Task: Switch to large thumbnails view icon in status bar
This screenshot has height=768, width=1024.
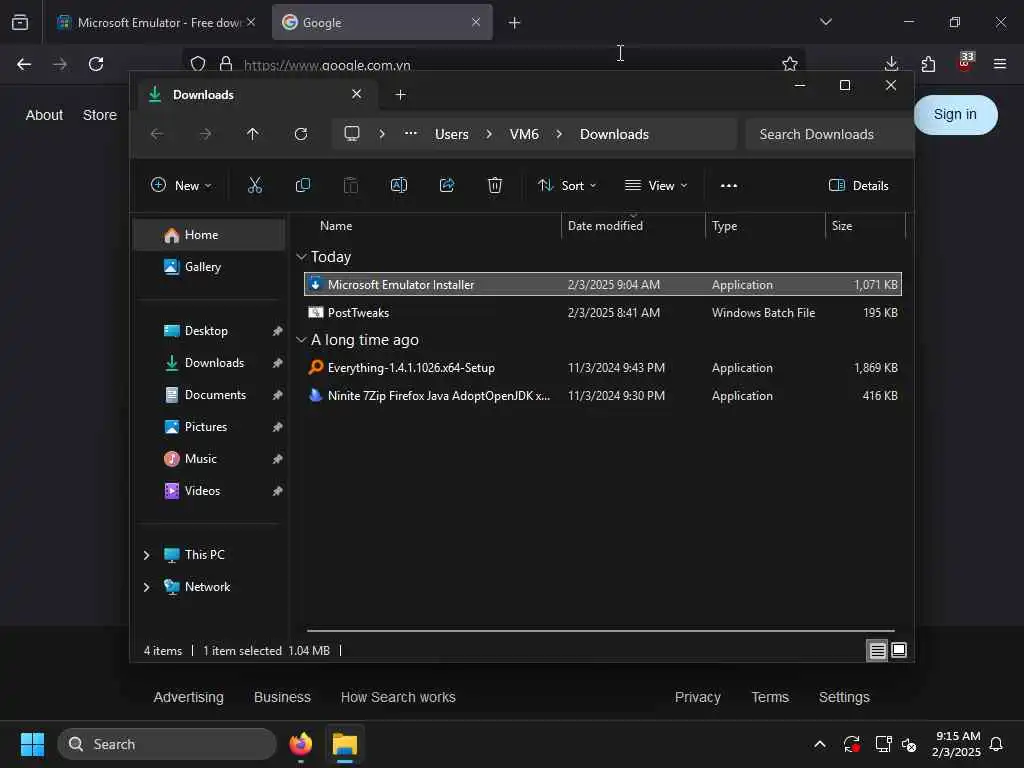Action: tap(899, 650)
